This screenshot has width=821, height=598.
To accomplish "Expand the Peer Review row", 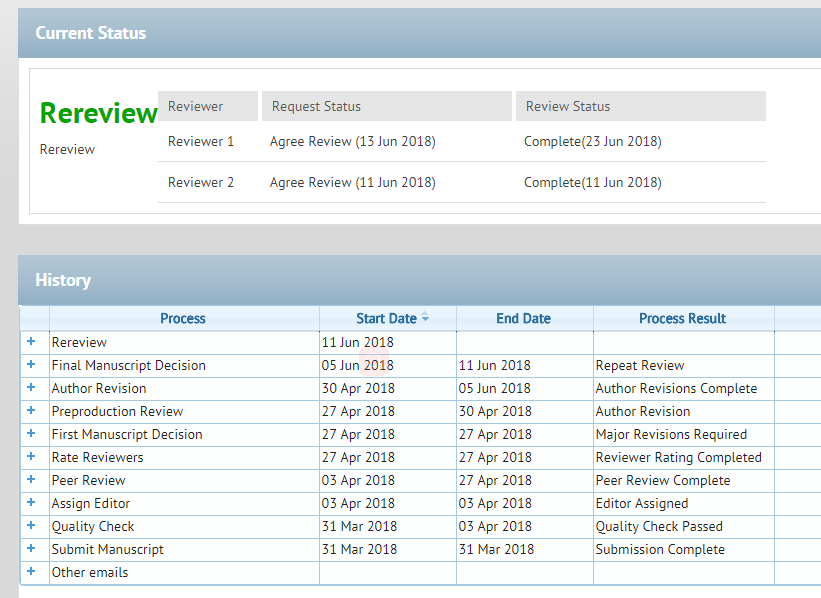I will coord(31,480).
